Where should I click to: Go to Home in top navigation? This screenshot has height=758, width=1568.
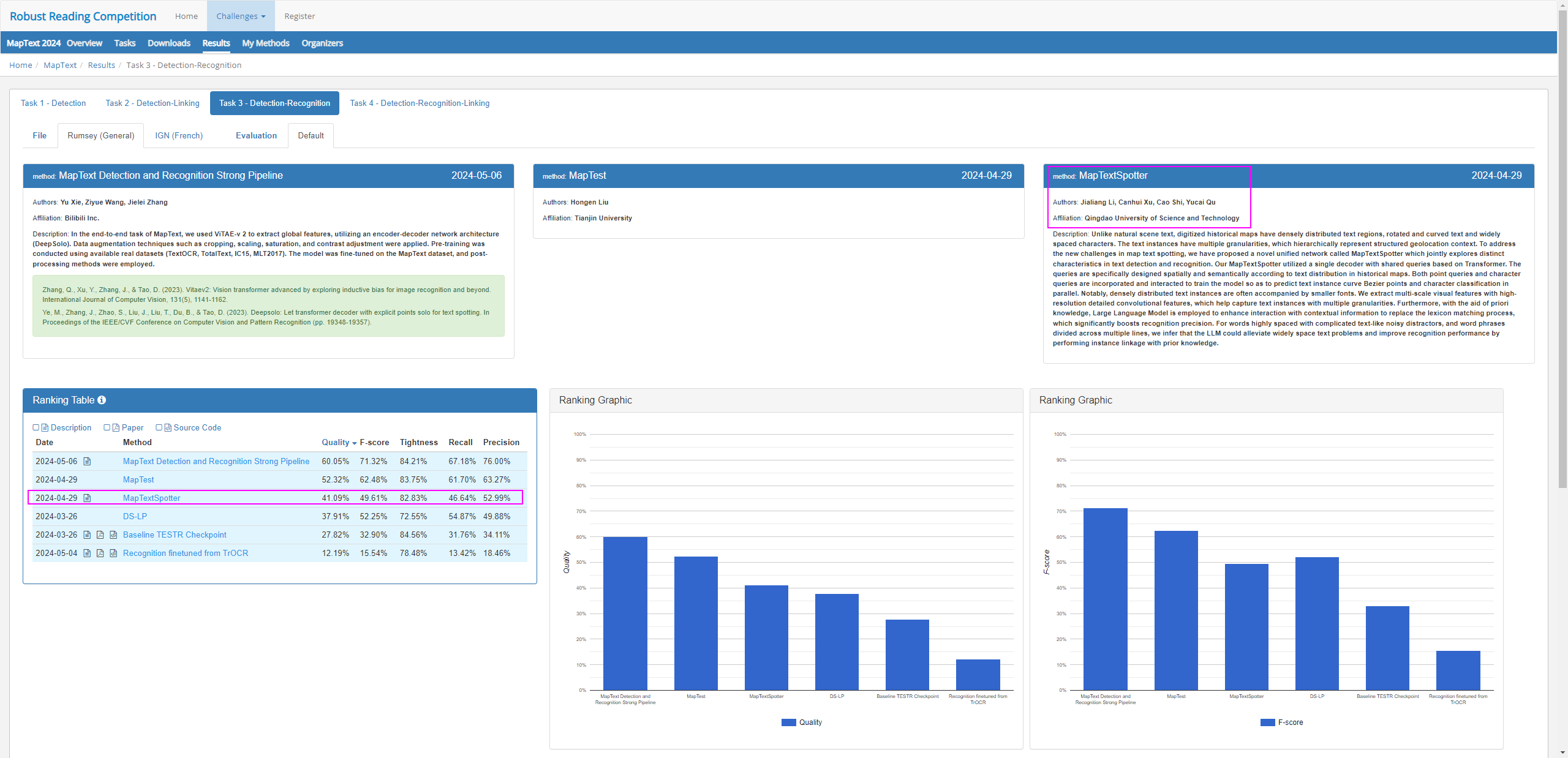186,16
